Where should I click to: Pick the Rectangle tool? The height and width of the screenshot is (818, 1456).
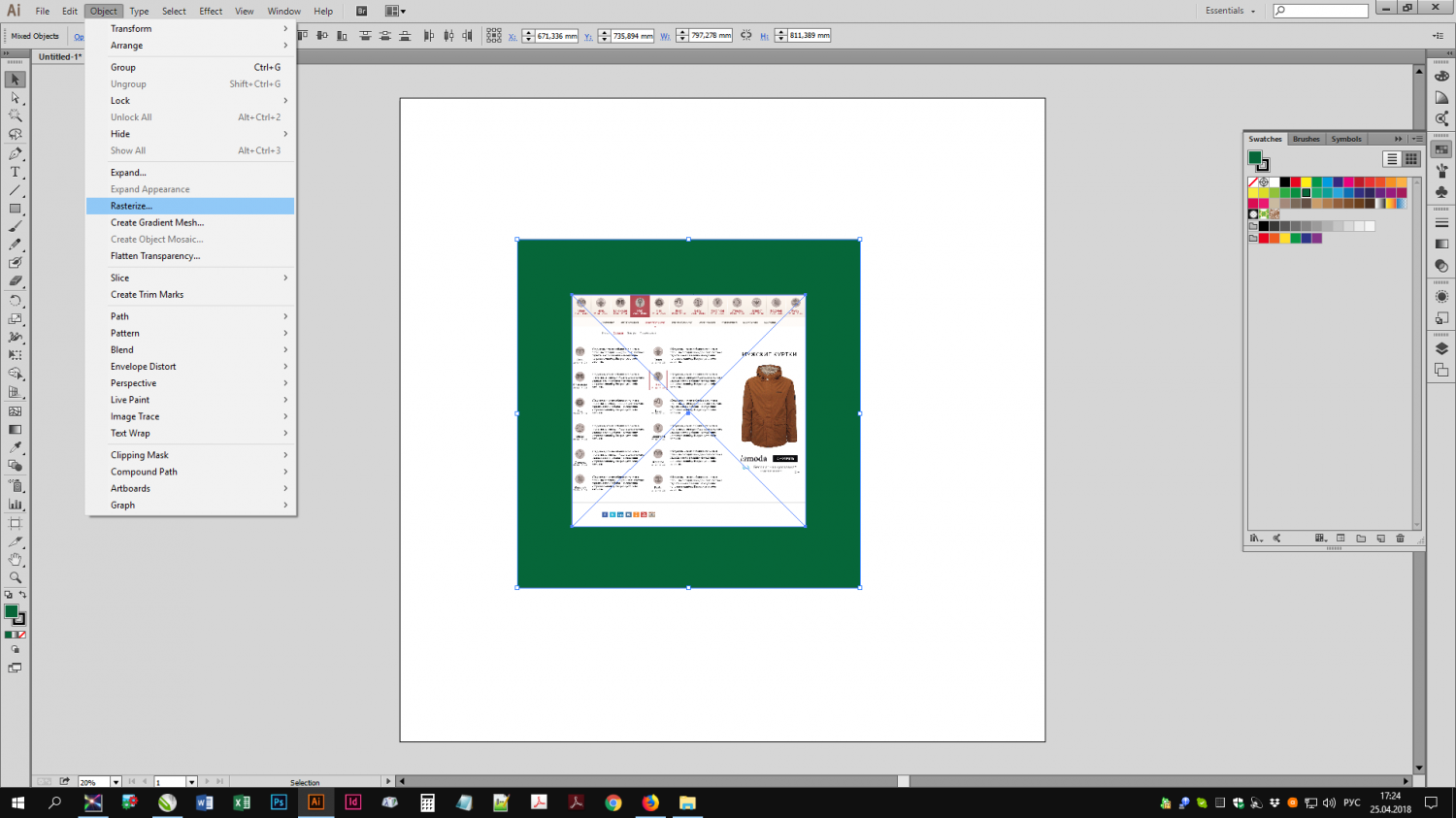click(x=15, y=209)
